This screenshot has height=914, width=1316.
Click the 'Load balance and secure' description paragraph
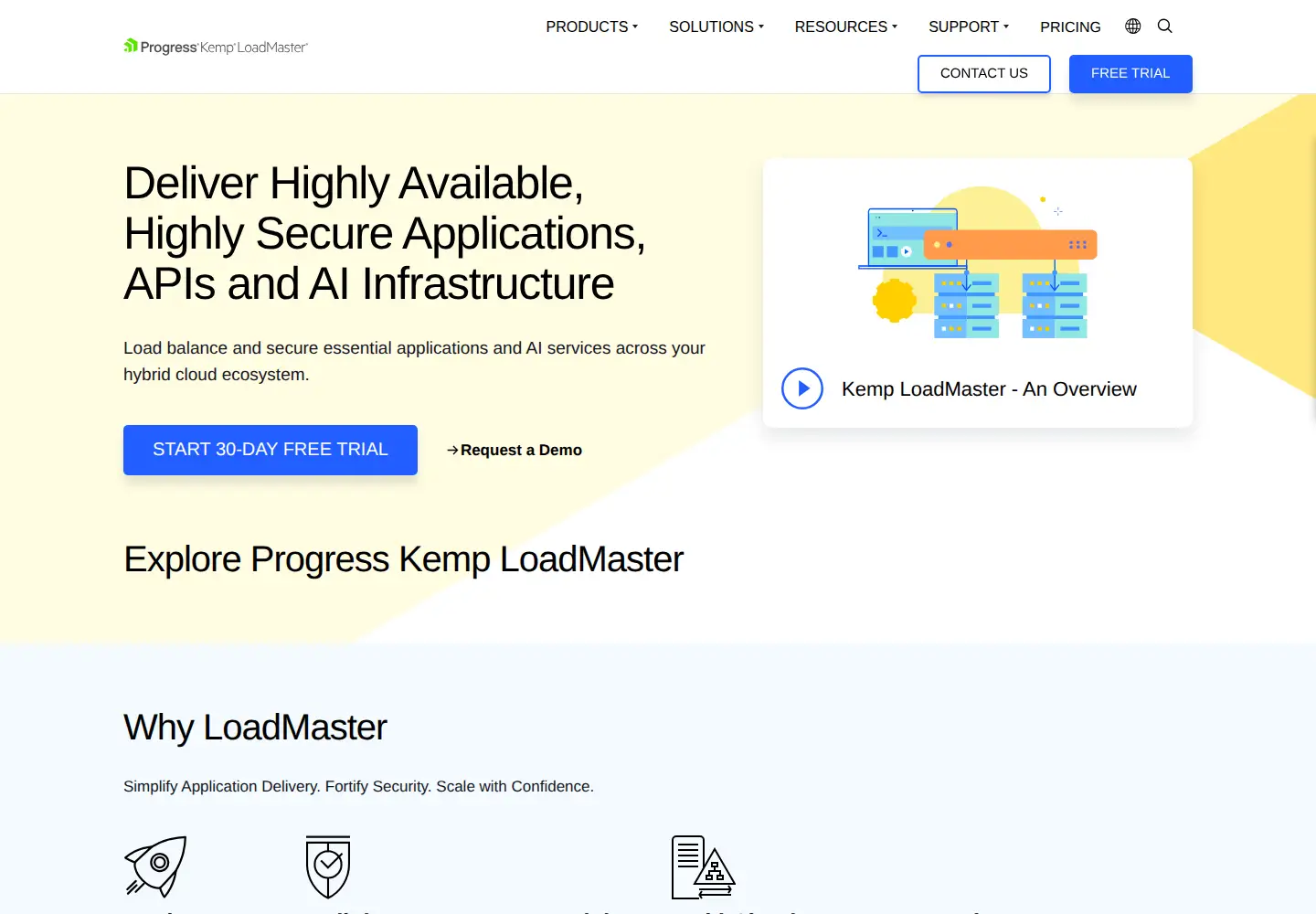(414, 361)
